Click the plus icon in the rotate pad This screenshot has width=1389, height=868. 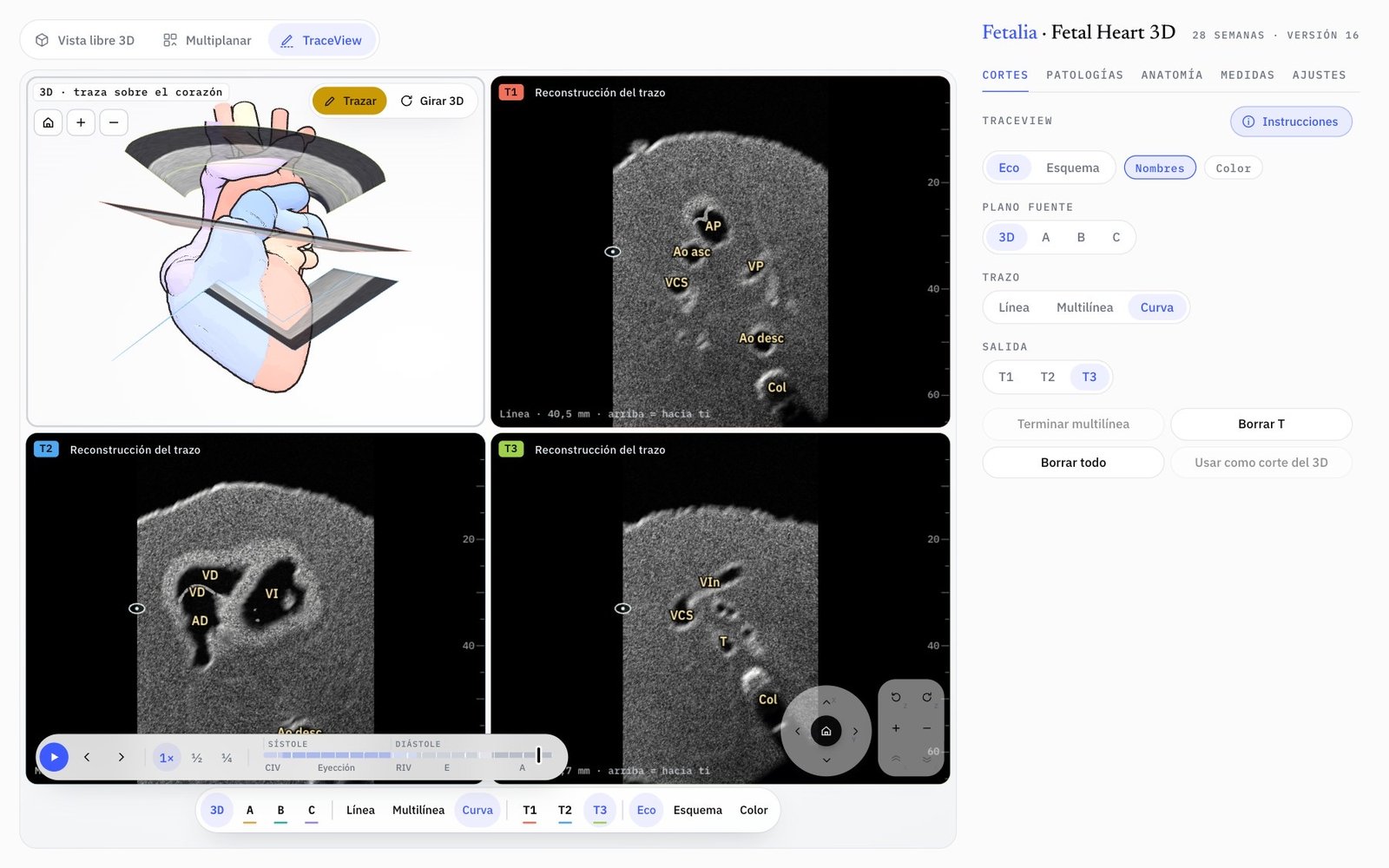click(896, 728)
